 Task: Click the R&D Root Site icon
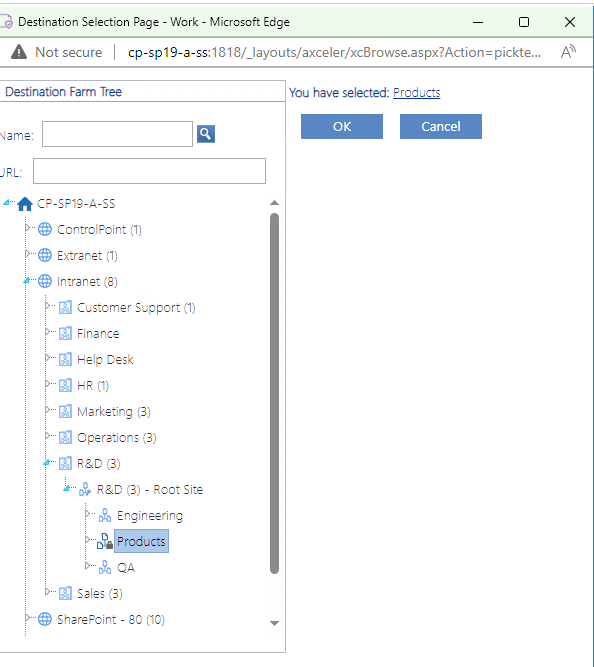click(85, 489)
